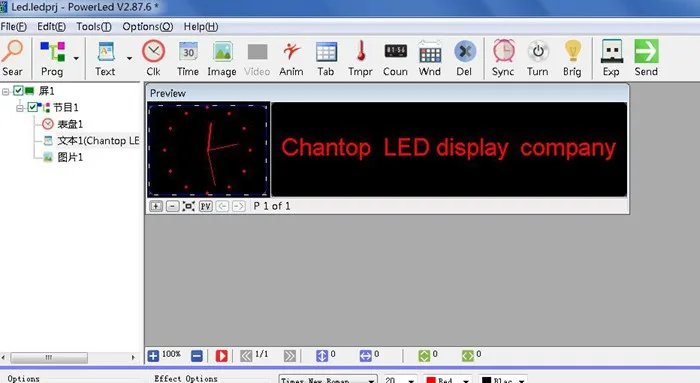
Task: Select the Chantop LED text area in preview
Action: coord(449,150)
